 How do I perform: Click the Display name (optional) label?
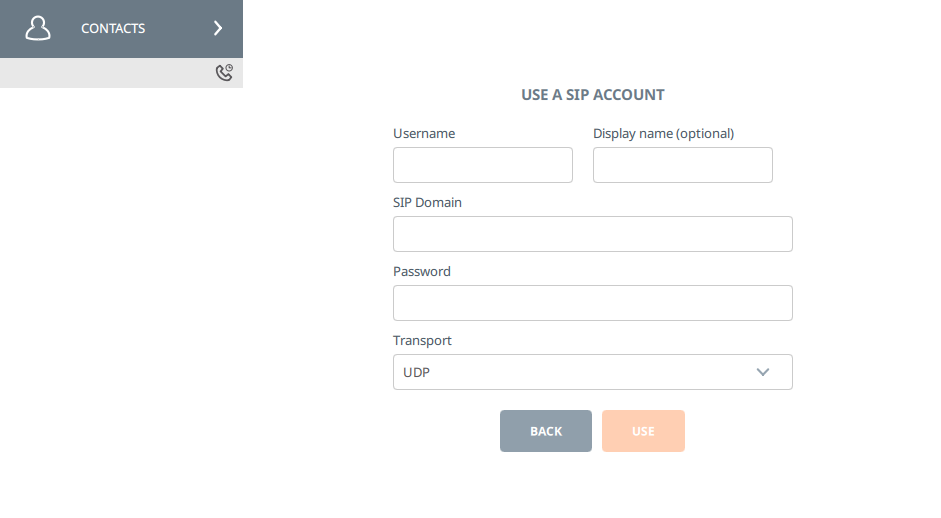(x=663, y=133)
